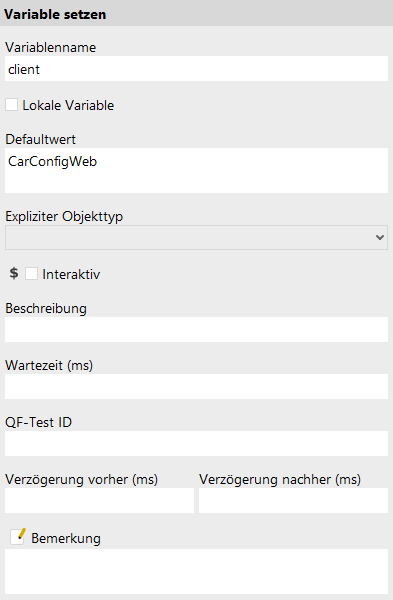Click the Wartezeit (ms) input box
393x600 pixels.
tap(196, 386)
